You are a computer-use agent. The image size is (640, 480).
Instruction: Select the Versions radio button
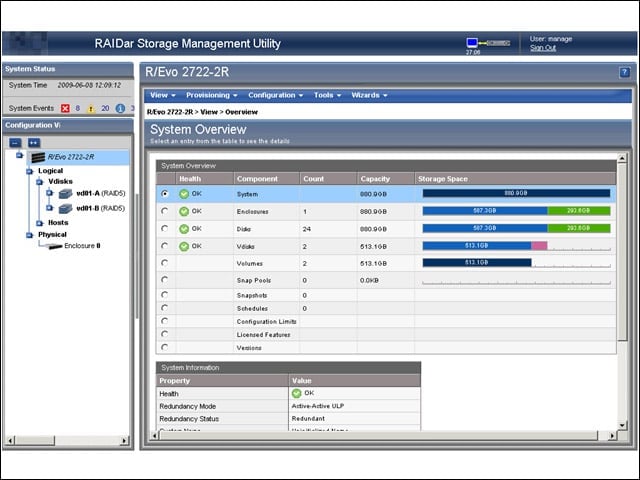point(164,347)
